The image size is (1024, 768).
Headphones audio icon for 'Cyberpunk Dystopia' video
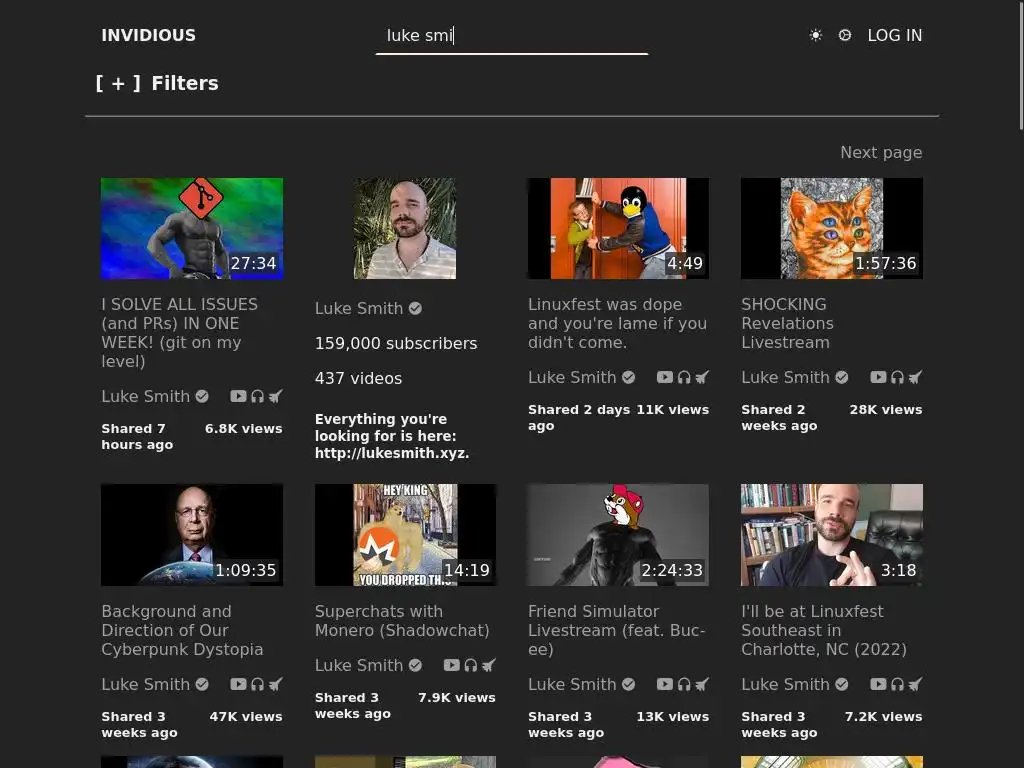(x=257, y=684)
